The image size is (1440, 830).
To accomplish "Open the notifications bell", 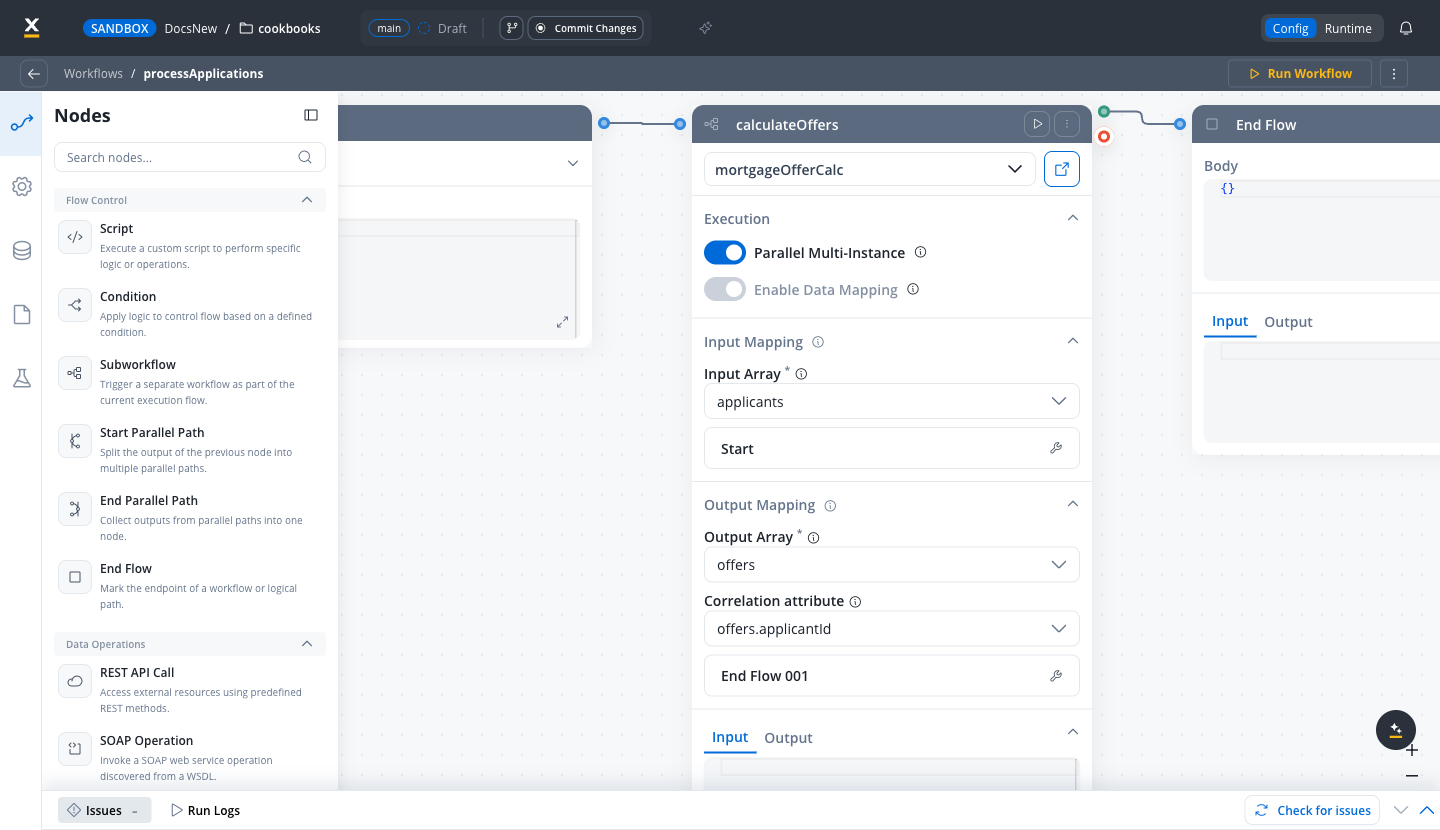I will click(1406, 28).
